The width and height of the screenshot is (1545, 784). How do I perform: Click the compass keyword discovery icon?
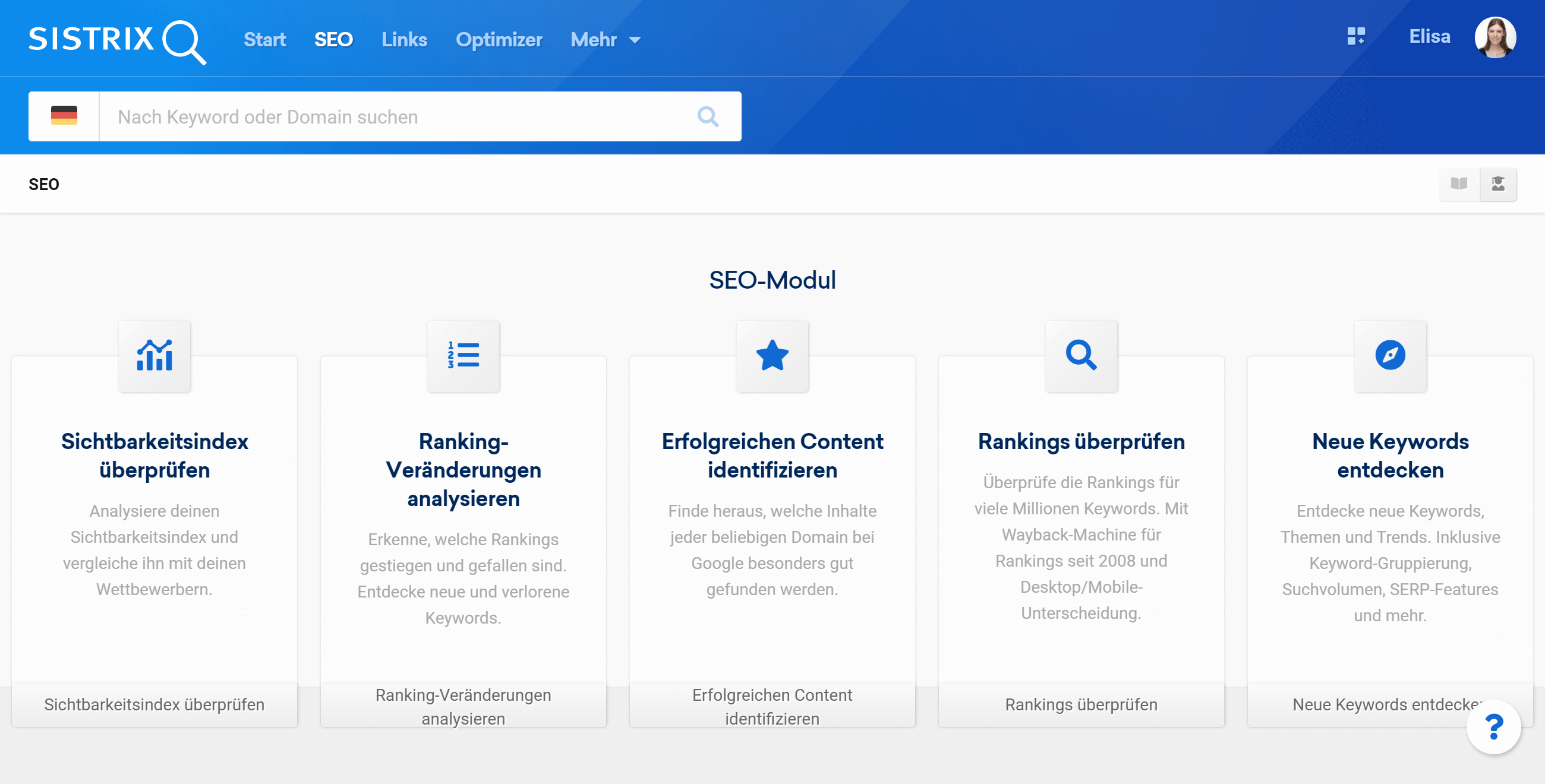pyautogui.click(x=1390, y=355)
